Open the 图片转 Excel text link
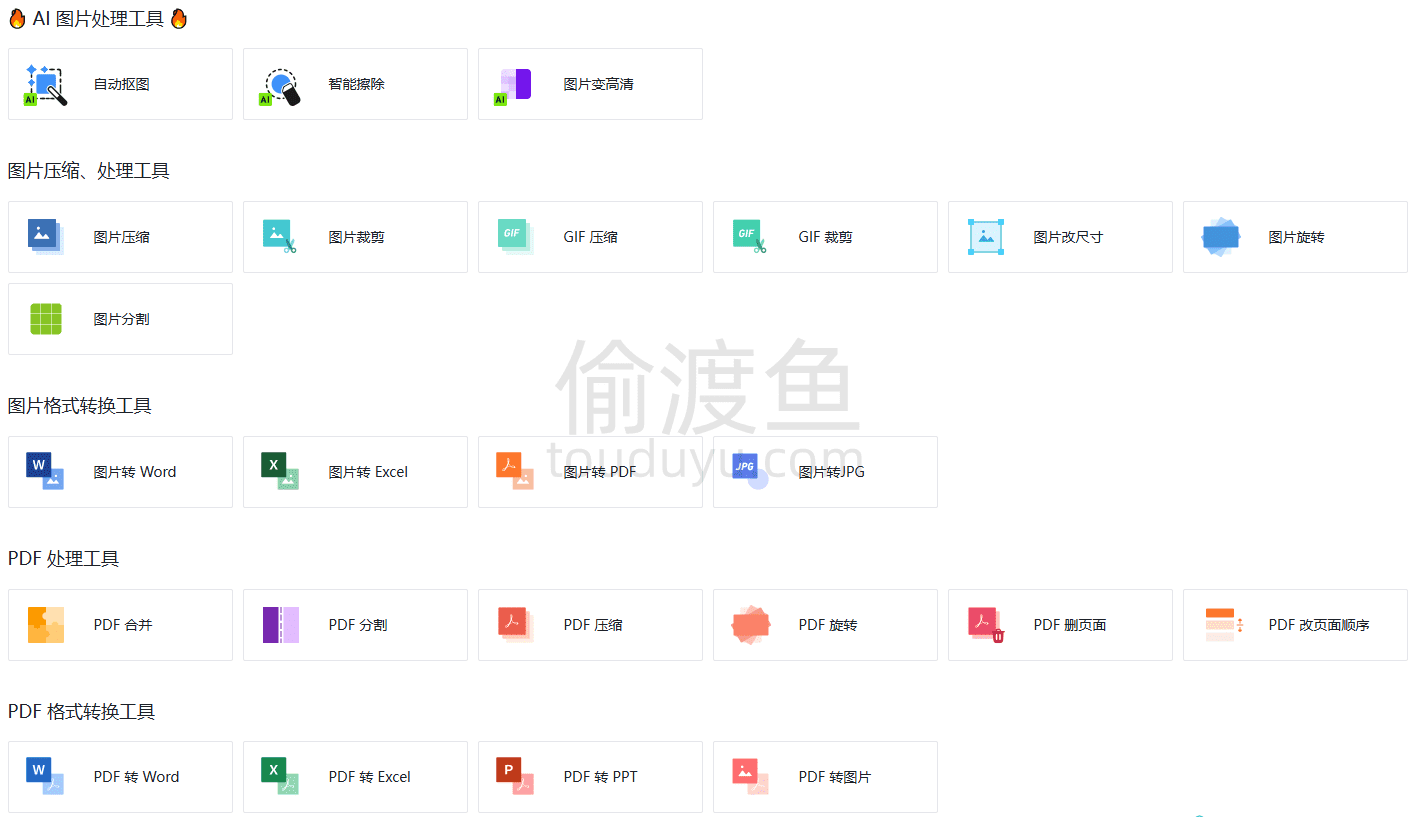Image resolution: width=1413 pixels, height=817 pixels. click(x=369, y=472)
